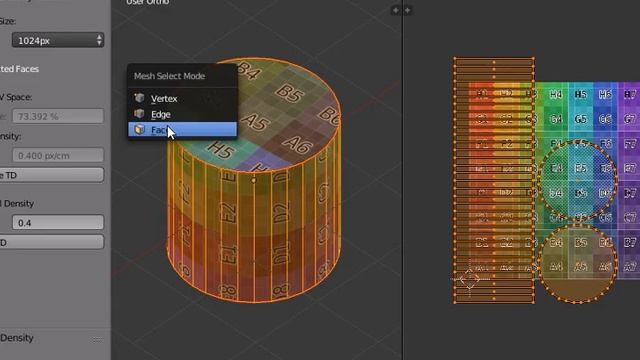Click the tall rectangular UV strip island

[x=494, y=180]
